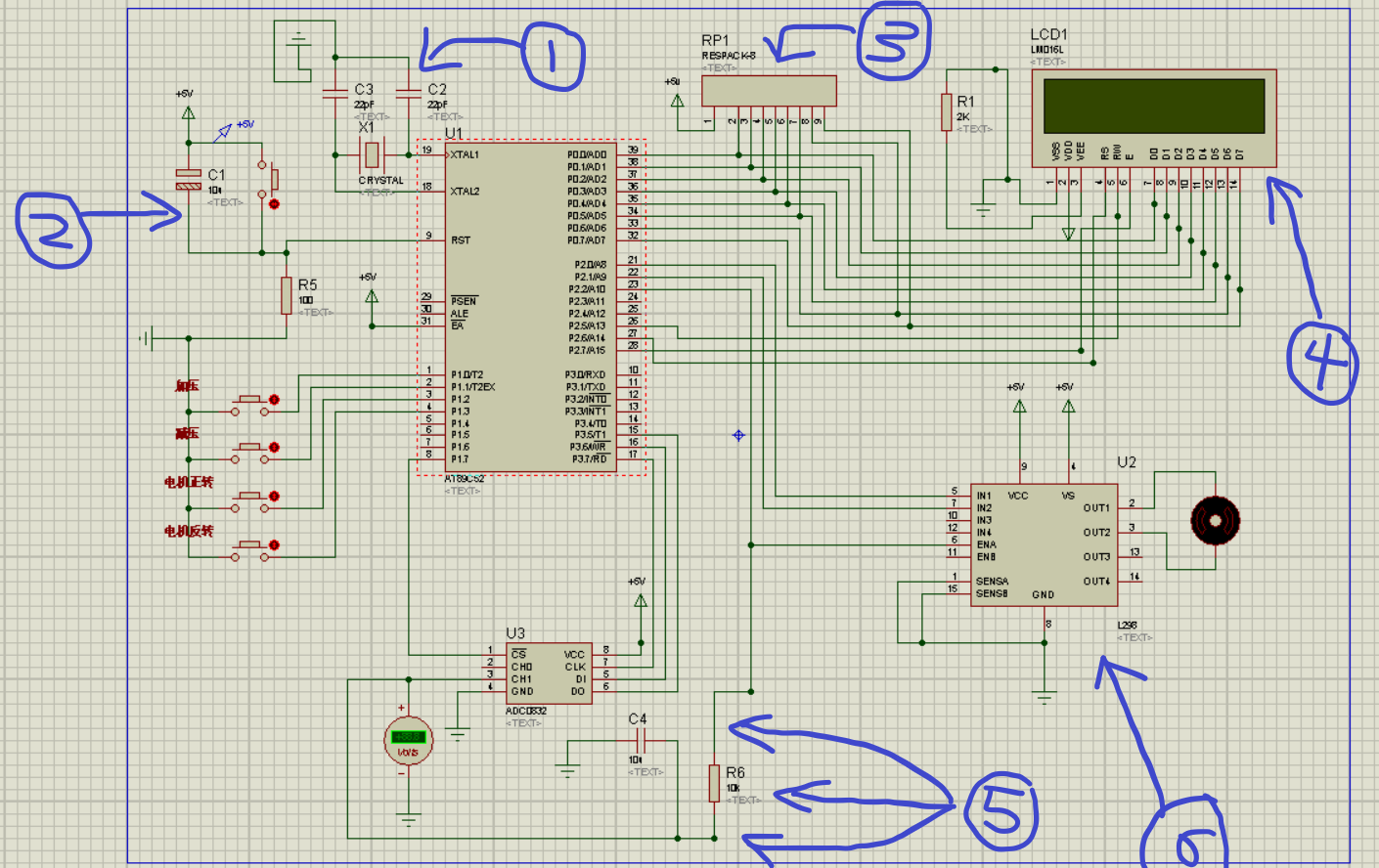Select ground symbol left of capacitor C4
1379x868 pixels.
click(x=568, y=771)
